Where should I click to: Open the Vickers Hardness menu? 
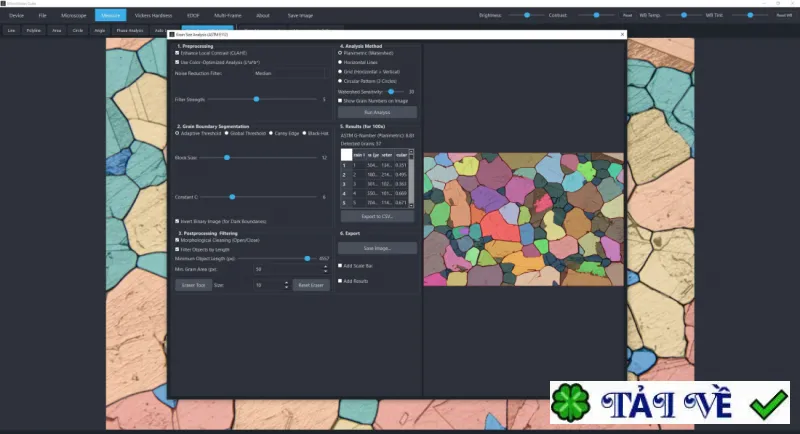pos(153,15)
